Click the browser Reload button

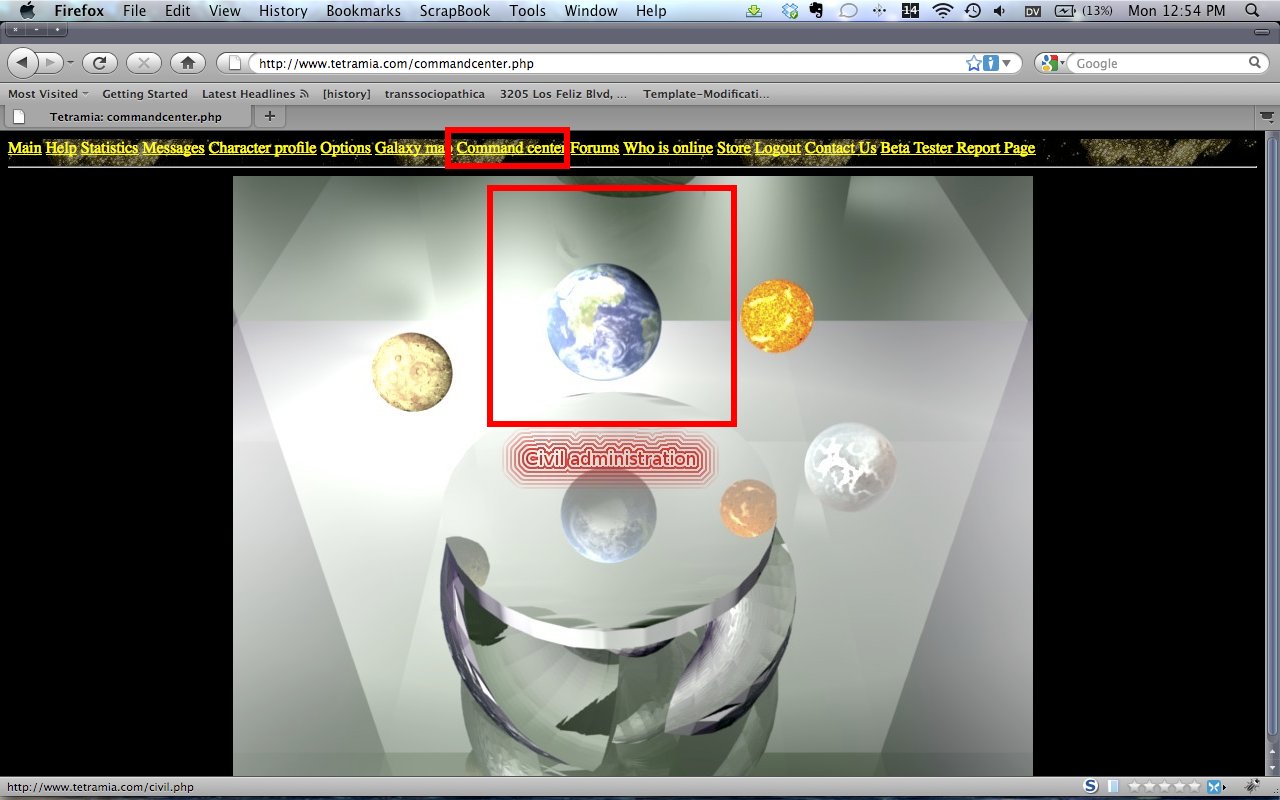click(x=99, y=63)
